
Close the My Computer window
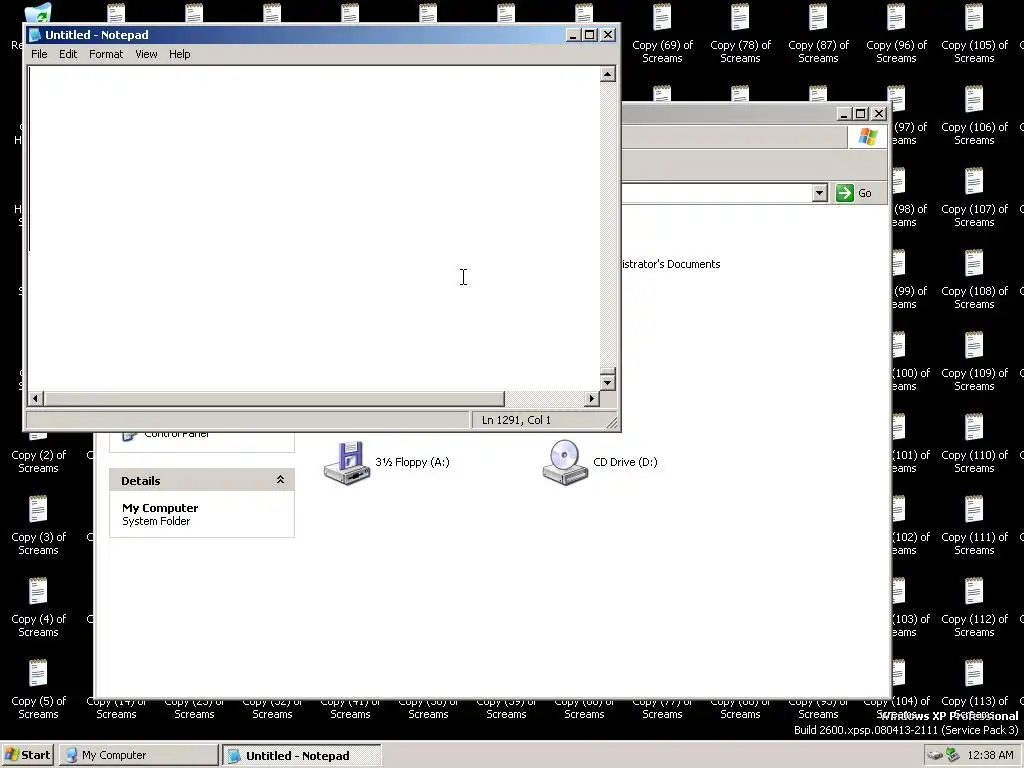click(x=879, y=114)
